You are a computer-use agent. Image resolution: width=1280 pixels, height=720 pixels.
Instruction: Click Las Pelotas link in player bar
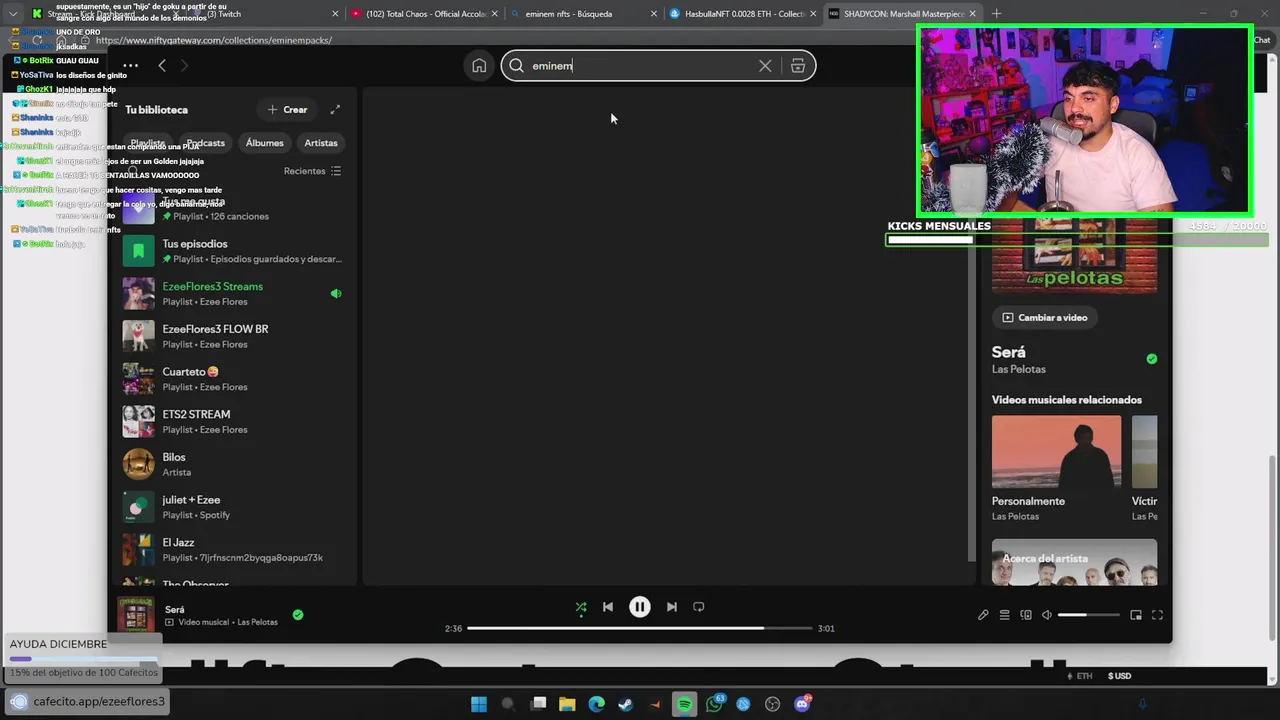pos(257,622)
